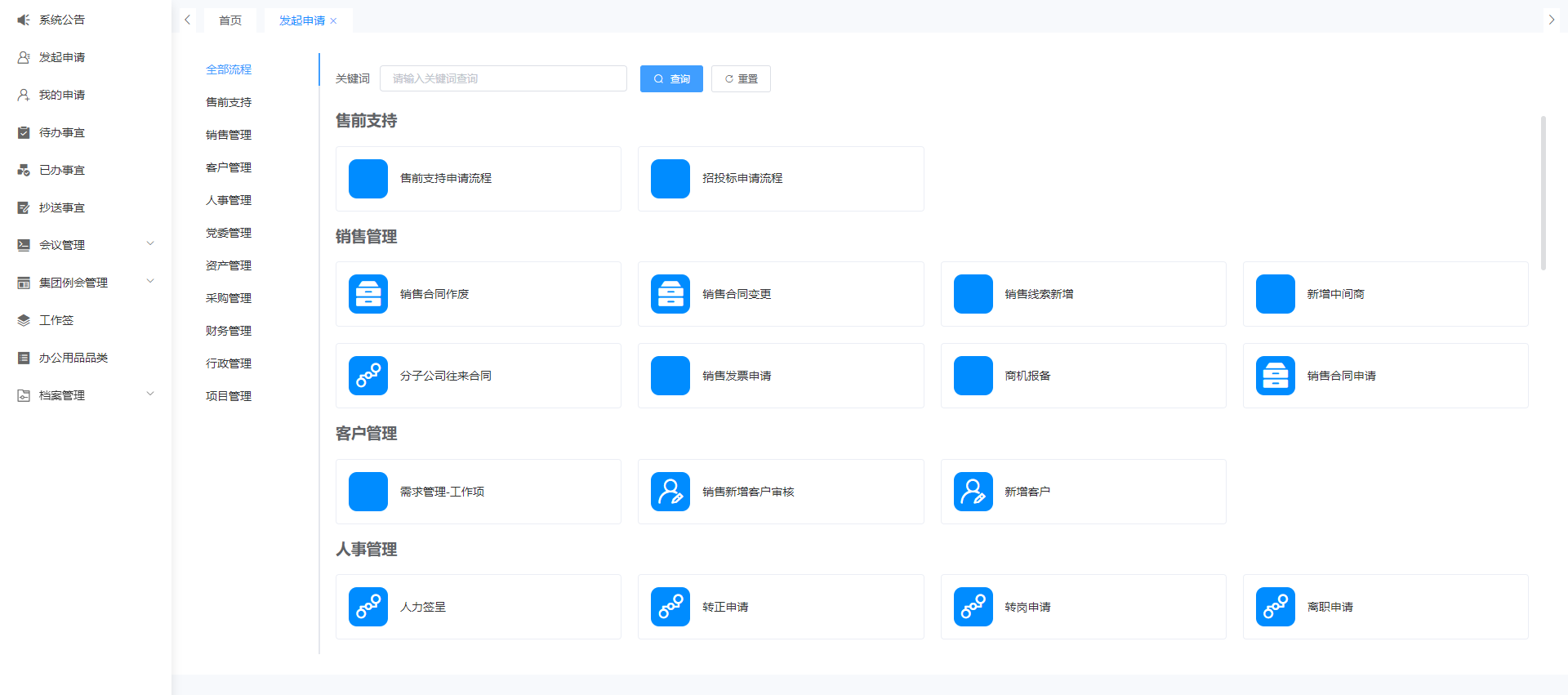Viewport: 1568px width, 695px height.
Task: Click the 离职申请 flow icon
Action: click(1275, 607)
